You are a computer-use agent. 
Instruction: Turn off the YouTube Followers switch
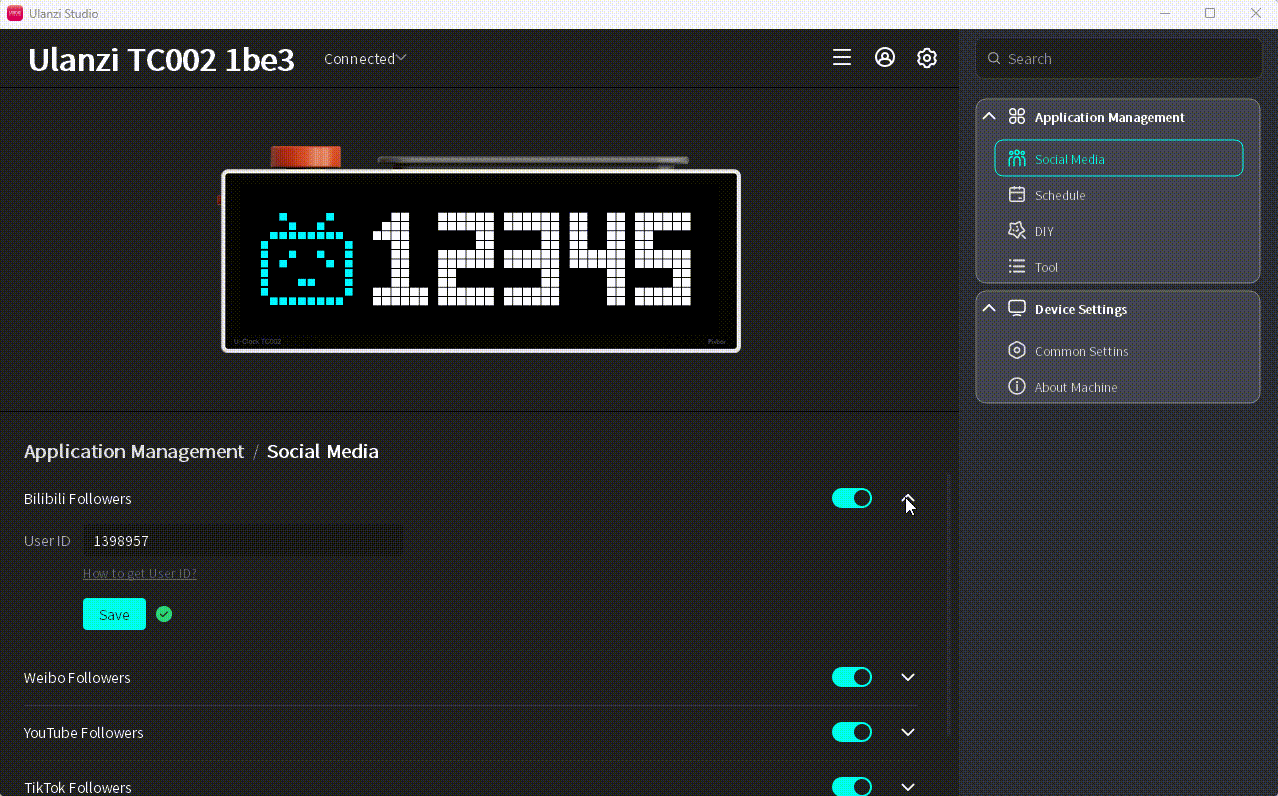click(852, 732)
